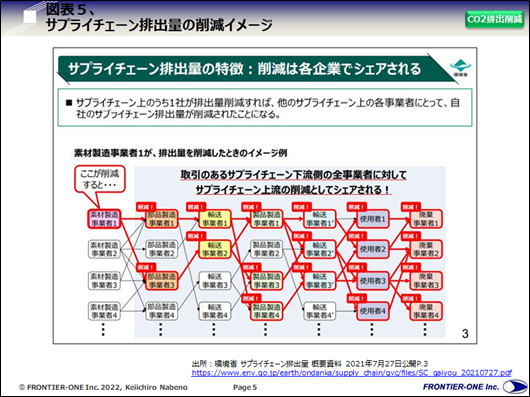Select the 使用者3 box
This screenshot has height=397, width=530.
[372, 281]
